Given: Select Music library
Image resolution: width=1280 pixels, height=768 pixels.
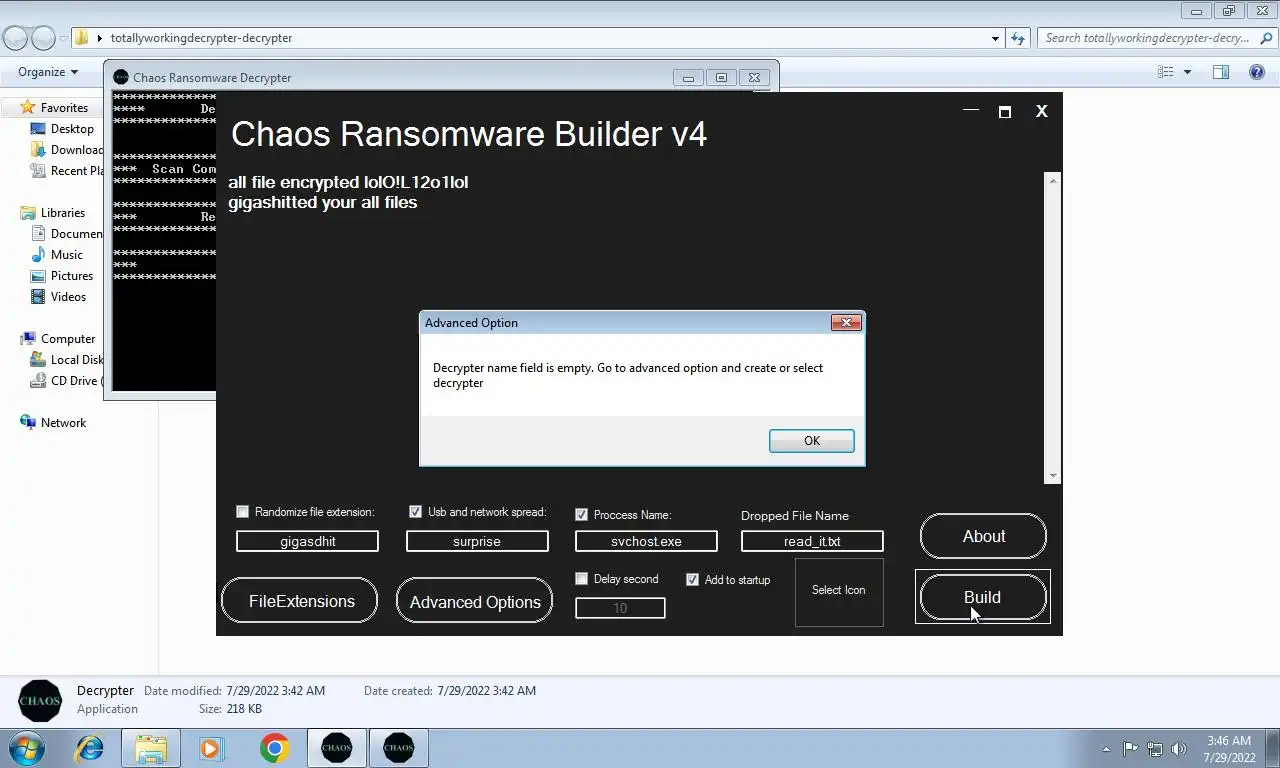Looking at the screenshot, I should click(x=67, y=254).
